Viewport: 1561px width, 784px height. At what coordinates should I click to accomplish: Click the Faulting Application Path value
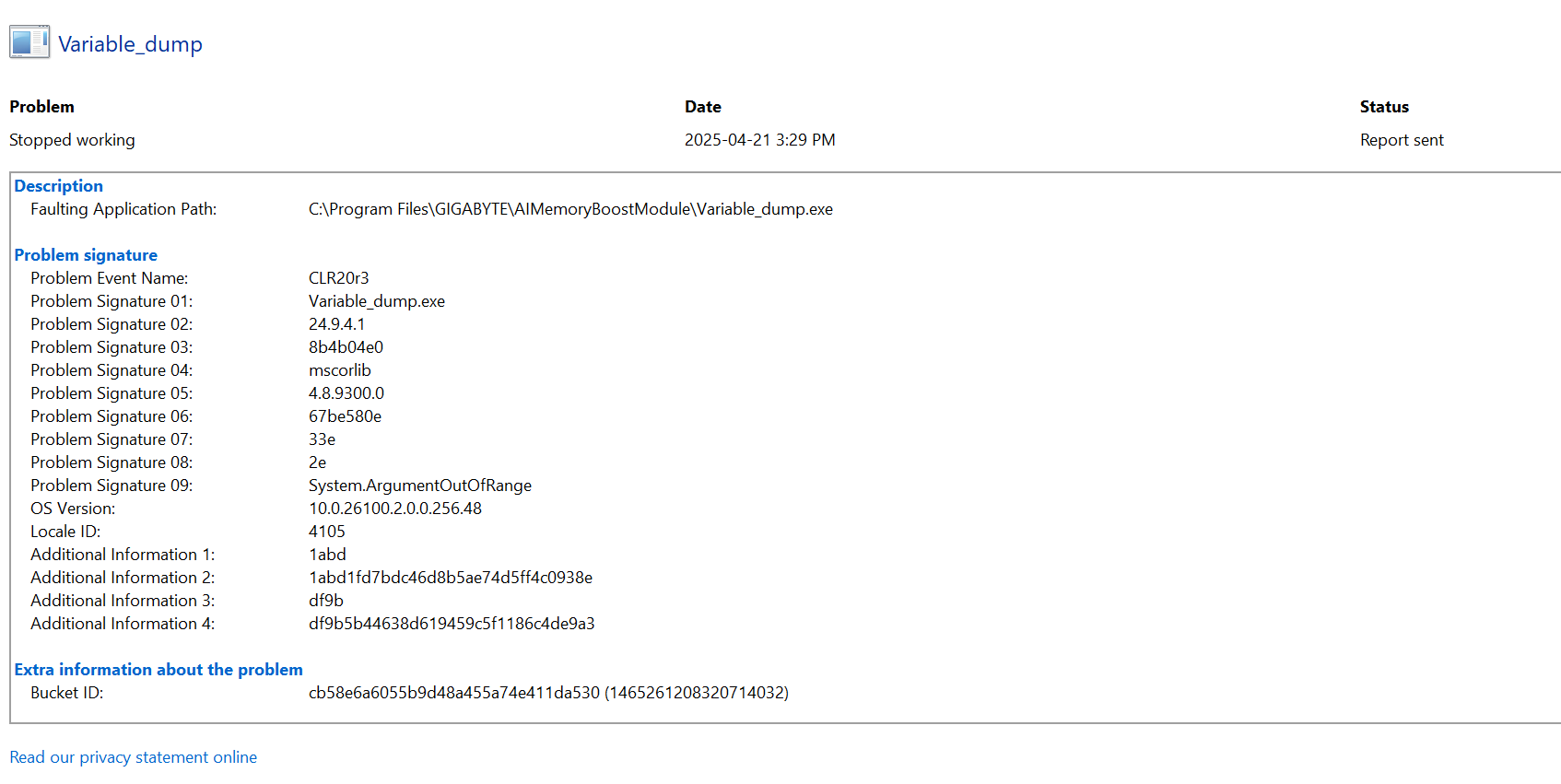[570, 209]
